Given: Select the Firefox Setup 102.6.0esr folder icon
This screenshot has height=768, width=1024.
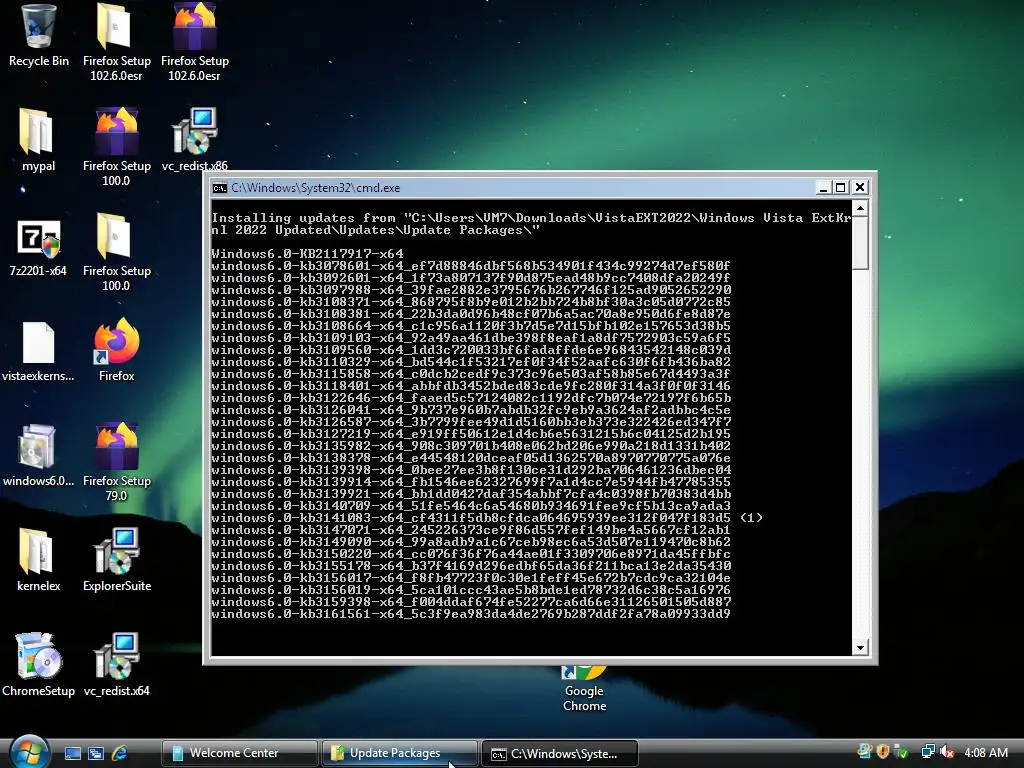Looking at the screenshot, I should [x=116, y=42].
